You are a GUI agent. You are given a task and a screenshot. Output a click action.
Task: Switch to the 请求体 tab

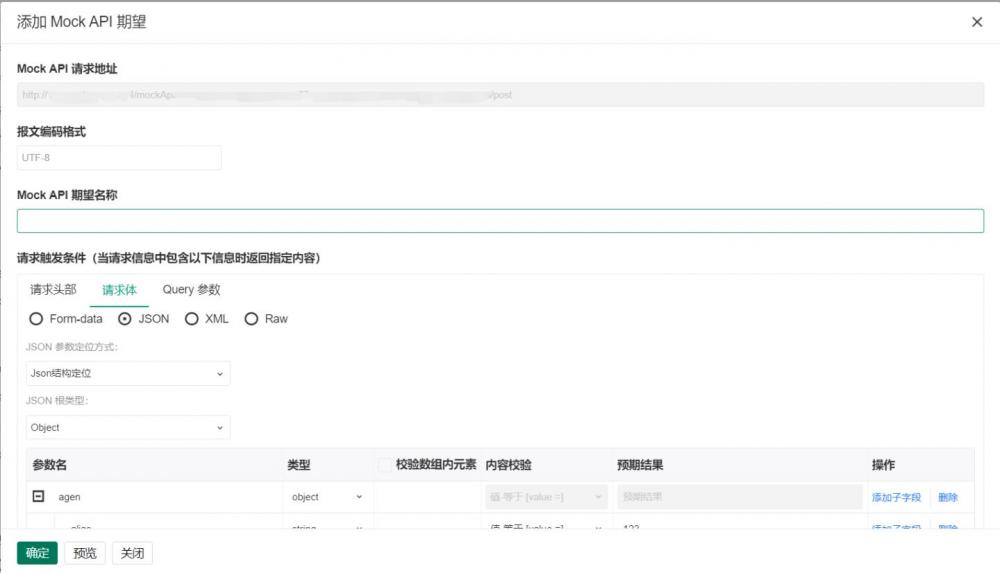pos(119,290)
